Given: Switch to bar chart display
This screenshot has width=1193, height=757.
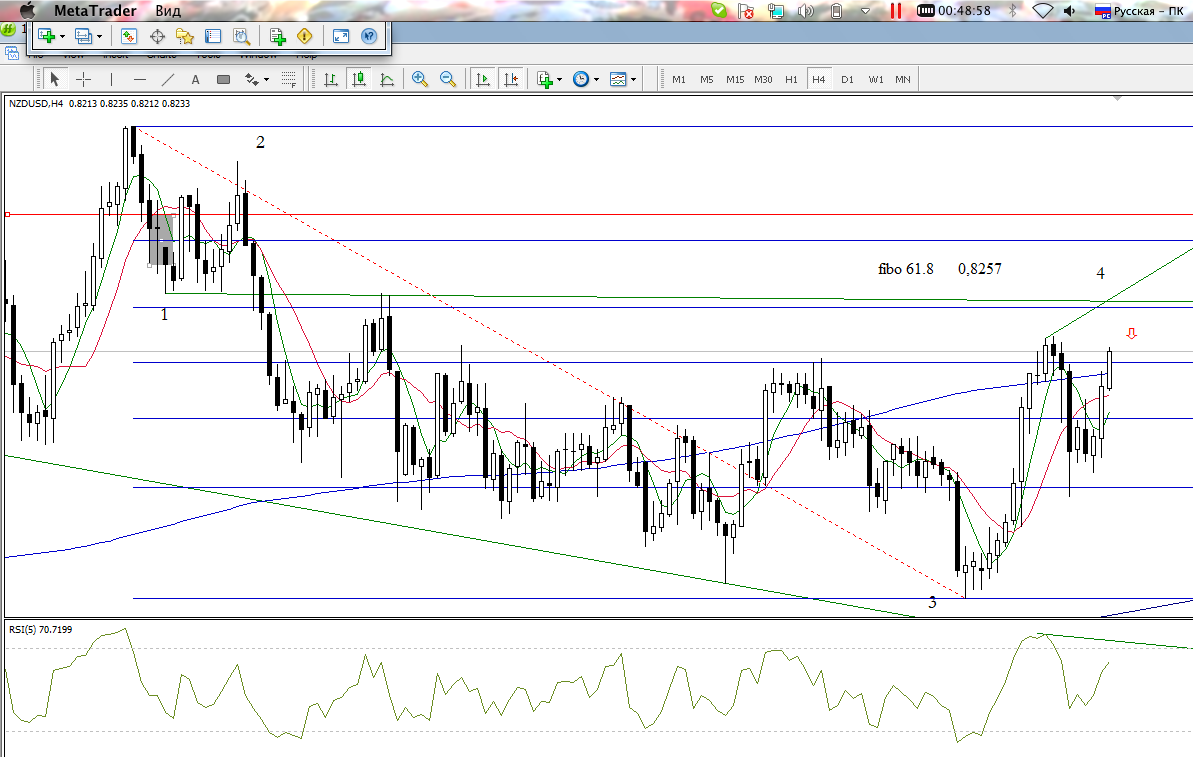Looking at the screenshot, I should pyautogui.click(x=331, y=79).
